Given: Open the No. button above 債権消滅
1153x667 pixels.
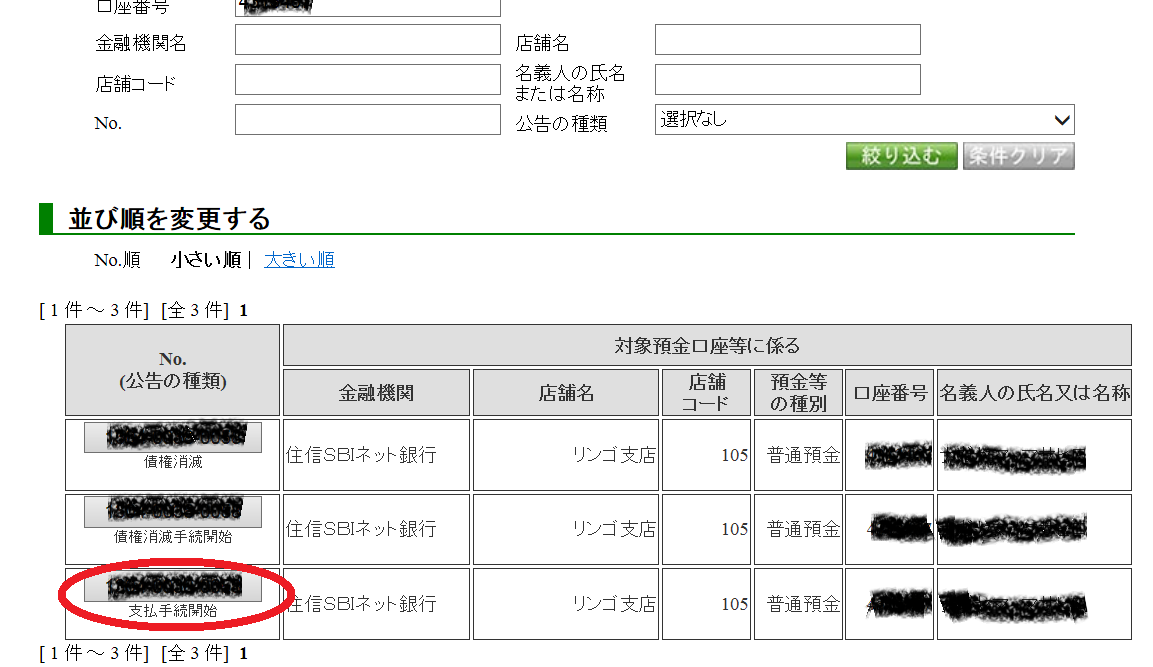Looking at the screenshot, I should coord(172,437).
